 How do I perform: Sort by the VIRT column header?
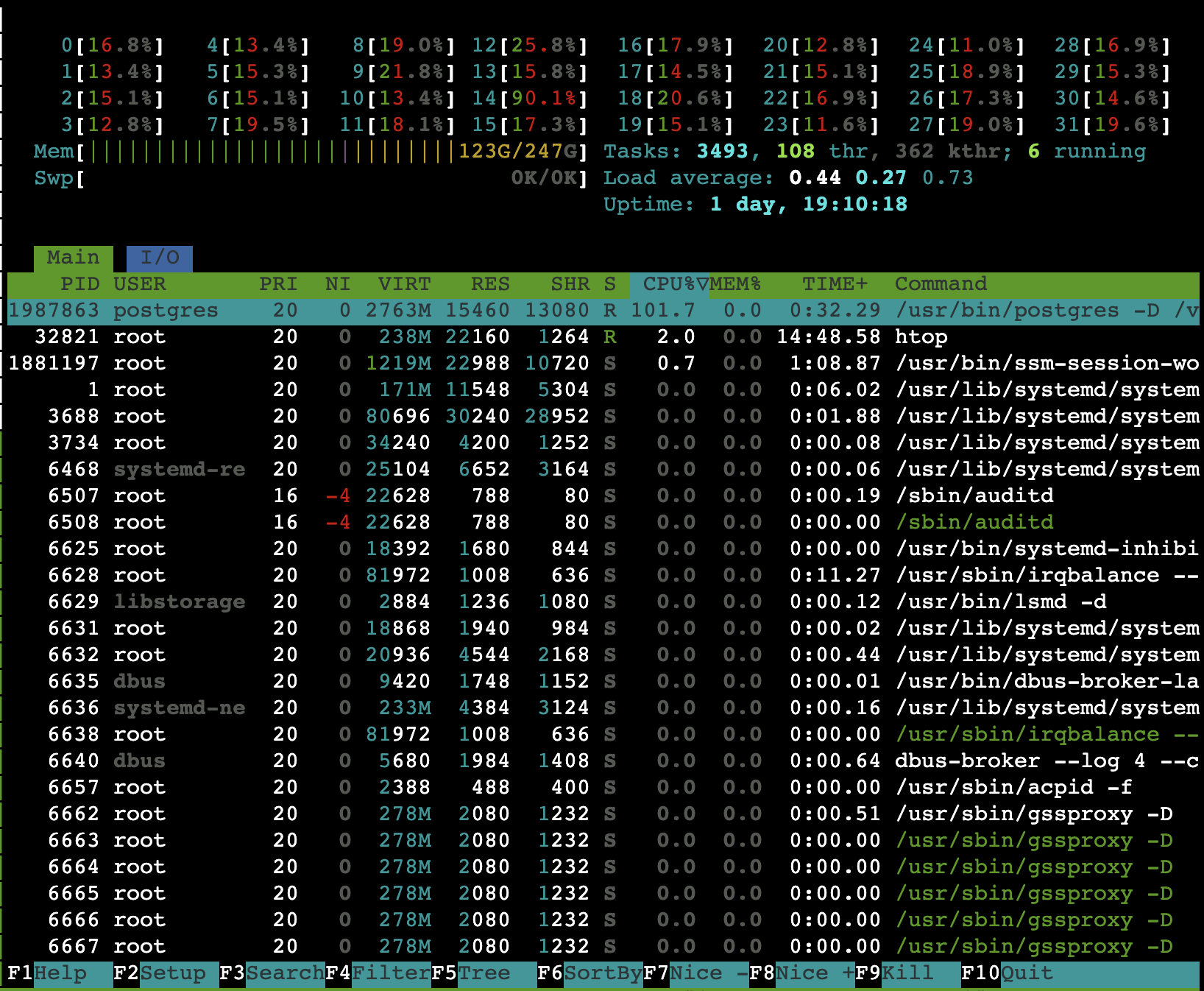[404, 284]
